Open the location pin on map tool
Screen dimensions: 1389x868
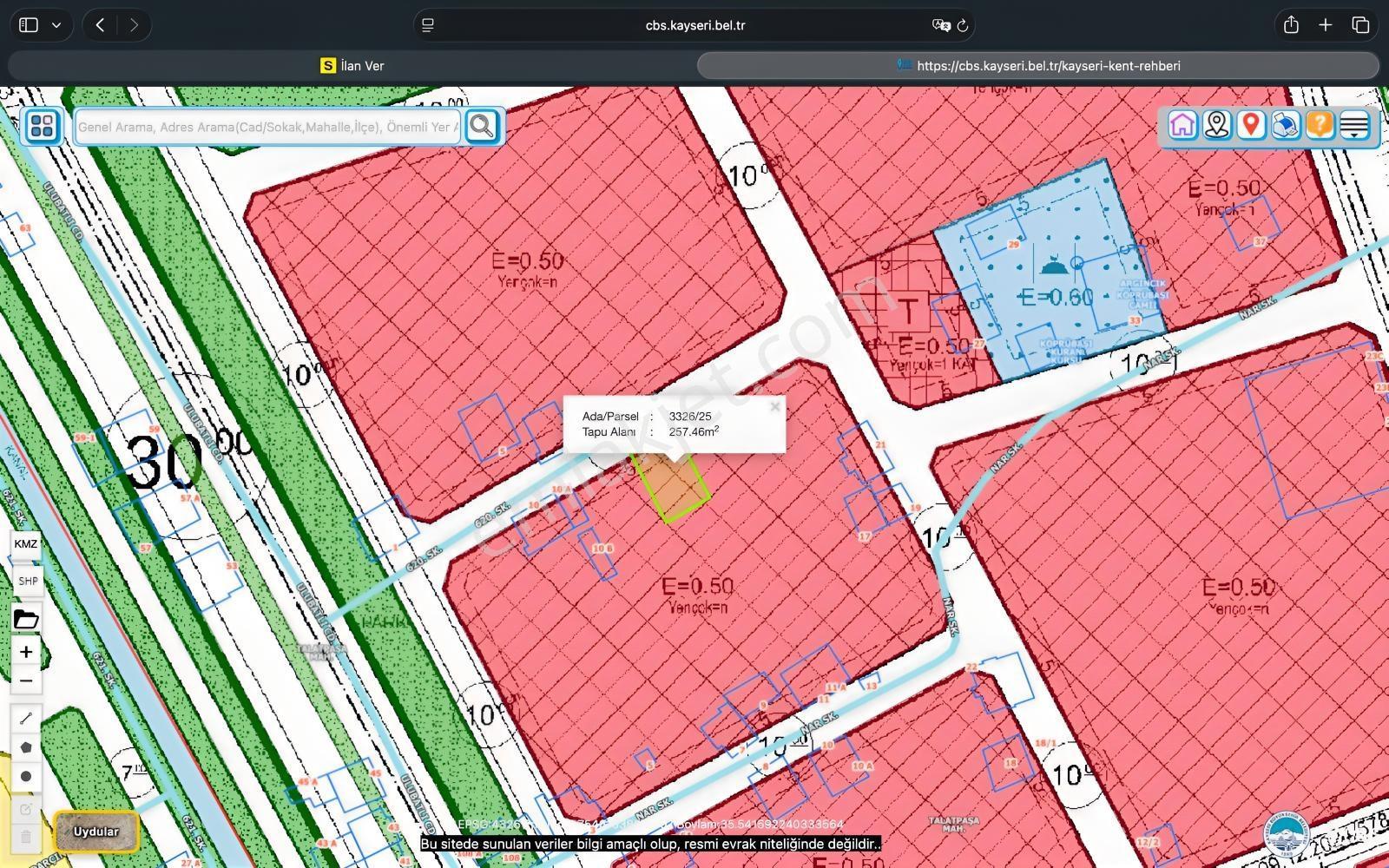(x=1217, y=125)
